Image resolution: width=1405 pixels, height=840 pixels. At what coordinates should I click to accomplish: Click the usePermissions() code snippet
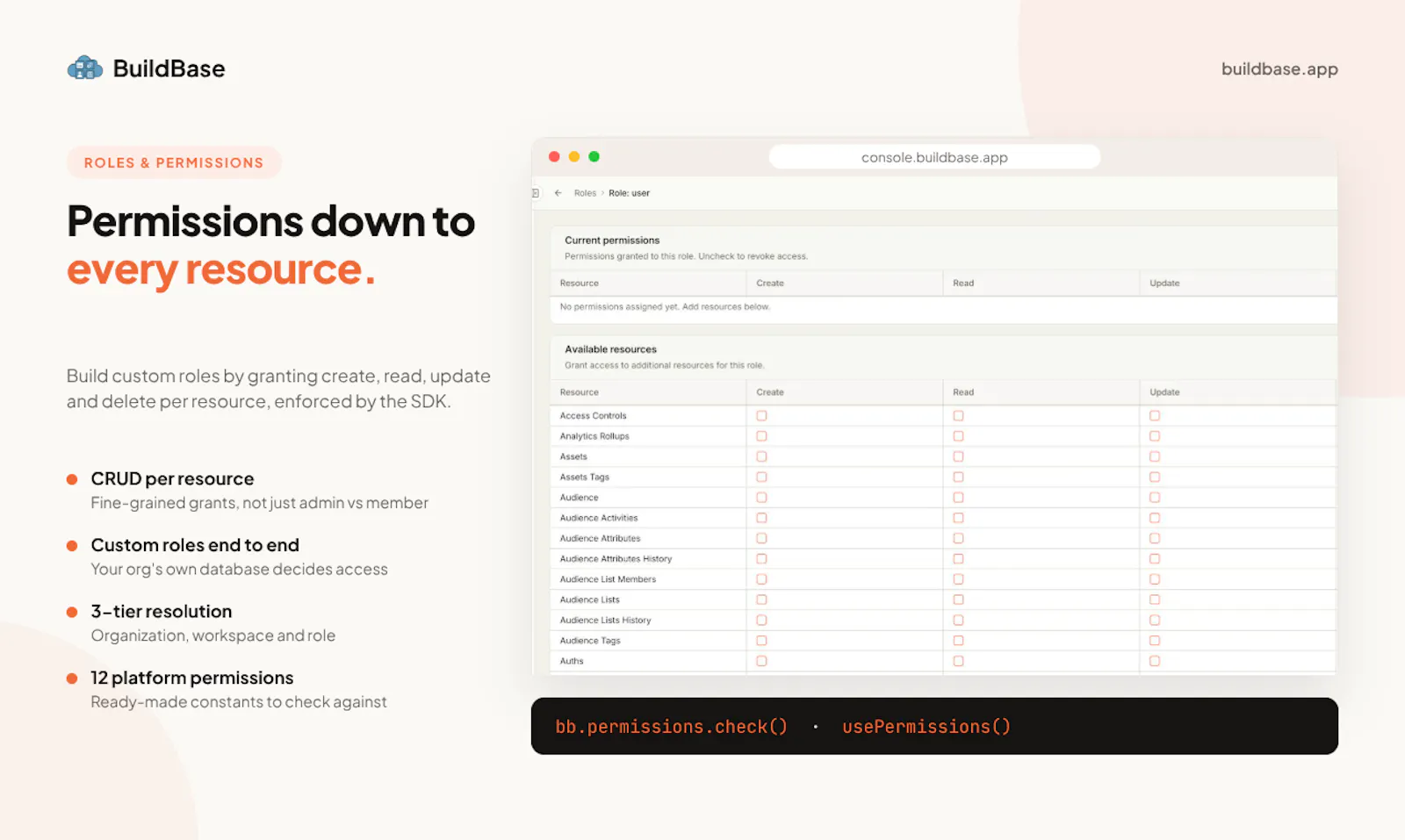[x=926, y=727]
